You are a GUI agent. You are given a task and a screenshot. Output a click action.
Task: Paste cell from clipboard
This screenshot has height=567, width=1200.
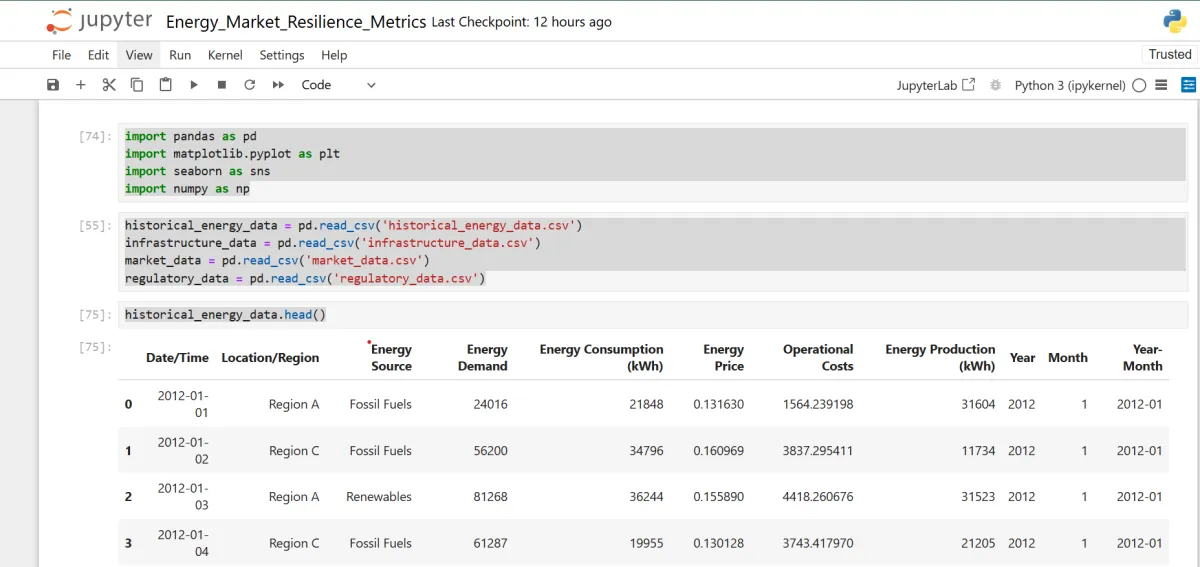(165, 85)
